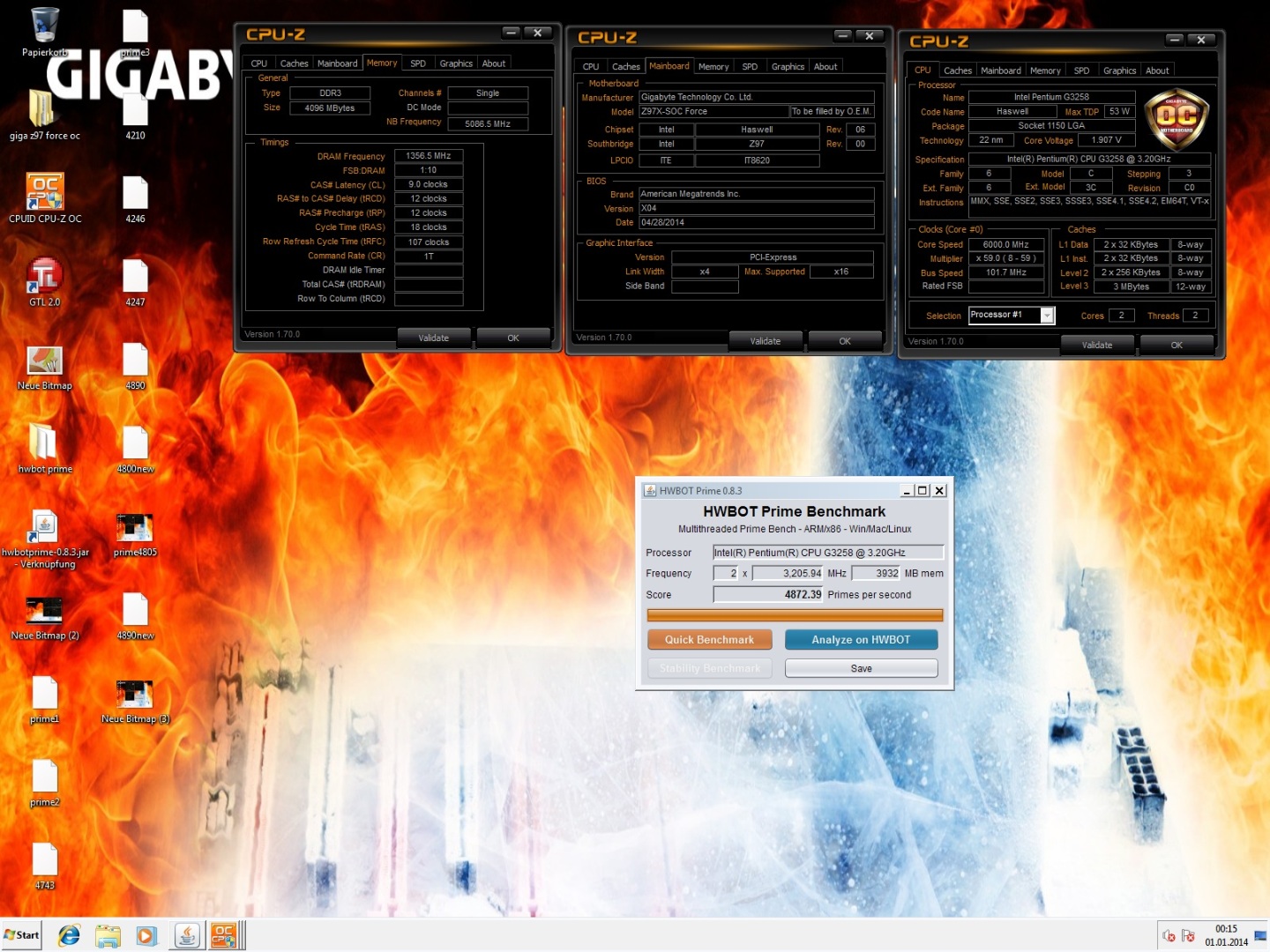
Task: Click the Core Voltage value 1.907 V
Action: pyautogui.click(x=1107, y=140)
